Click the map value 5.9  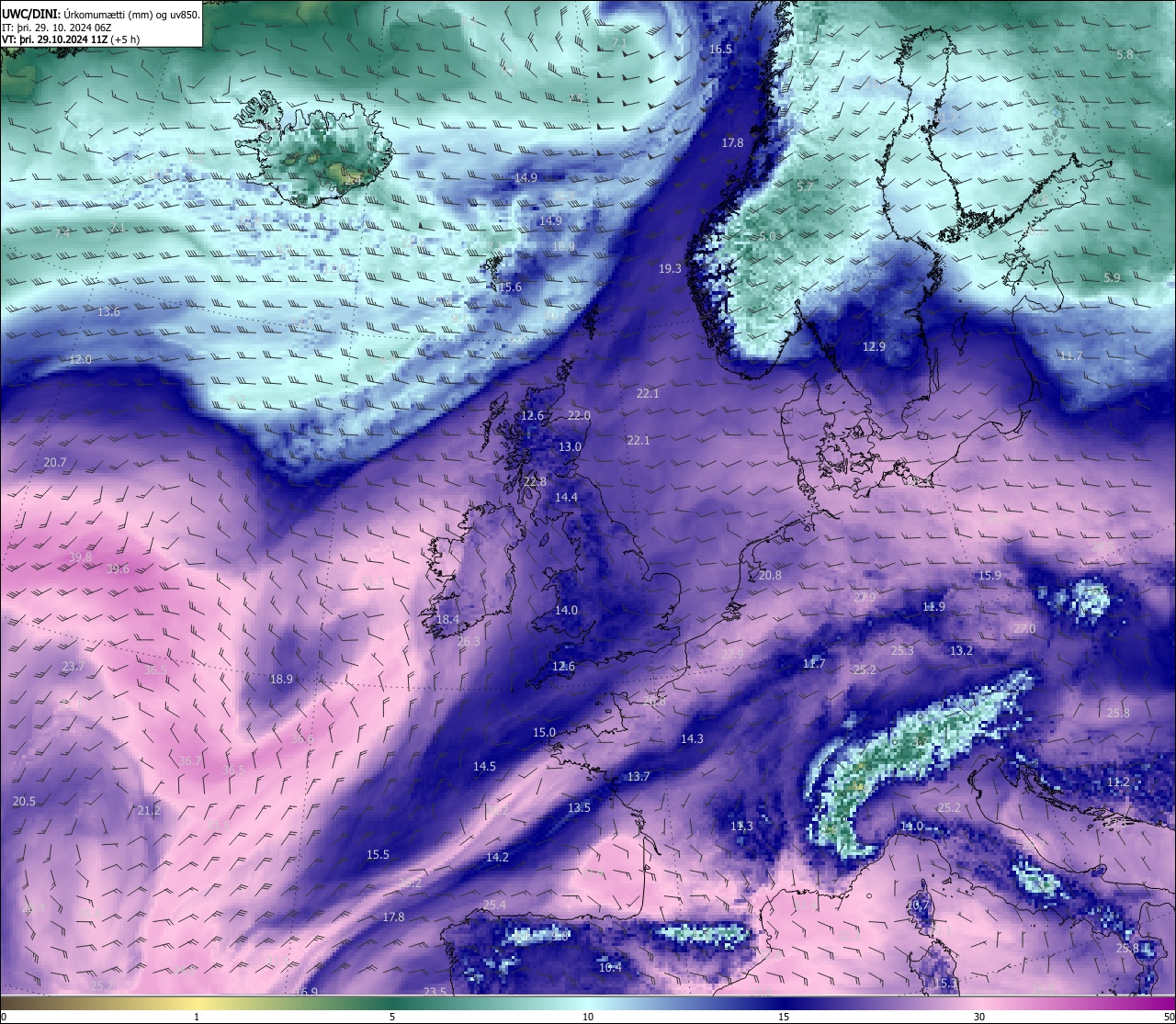1112,278
